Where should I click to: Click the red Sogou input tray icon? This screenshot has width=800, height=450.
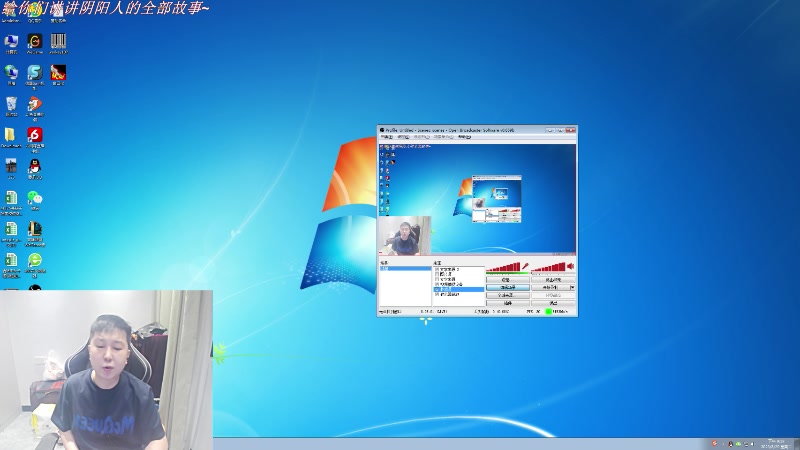(x=714, y=443)
